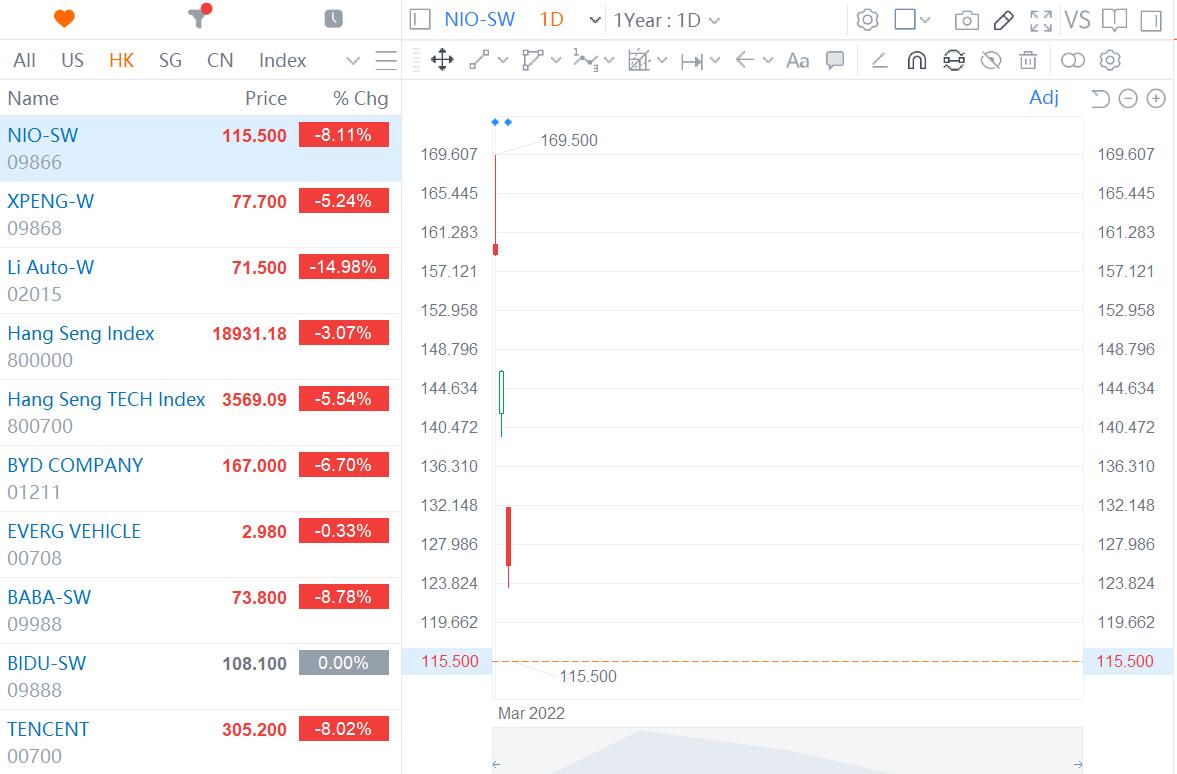Screen dimensions: 1177x774
Task: Zoom in using the plus control
Action: [1156, 99]
